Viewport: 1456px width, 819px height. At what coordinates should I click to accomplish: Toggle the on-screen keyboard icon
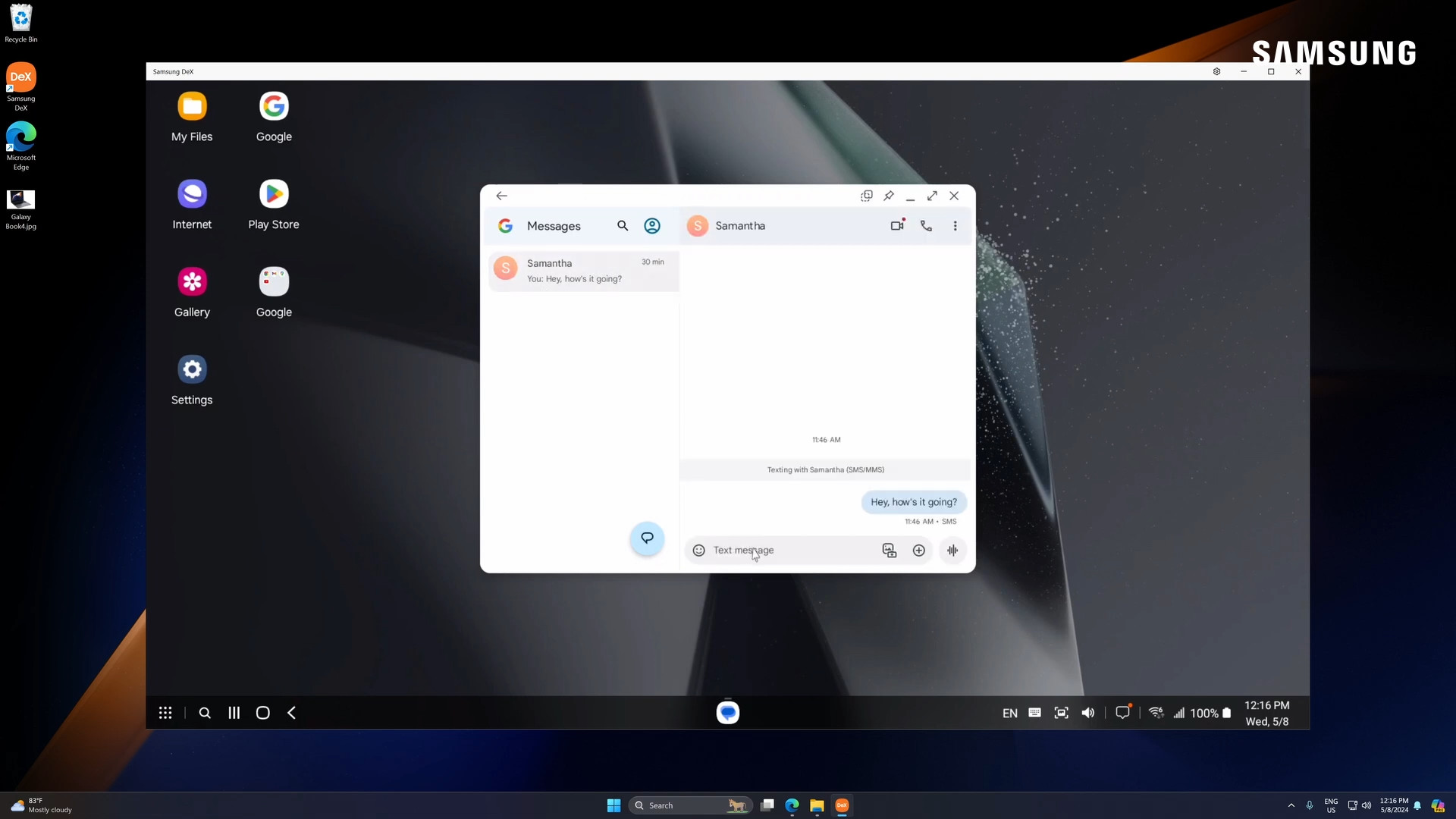pos(1034,713)
